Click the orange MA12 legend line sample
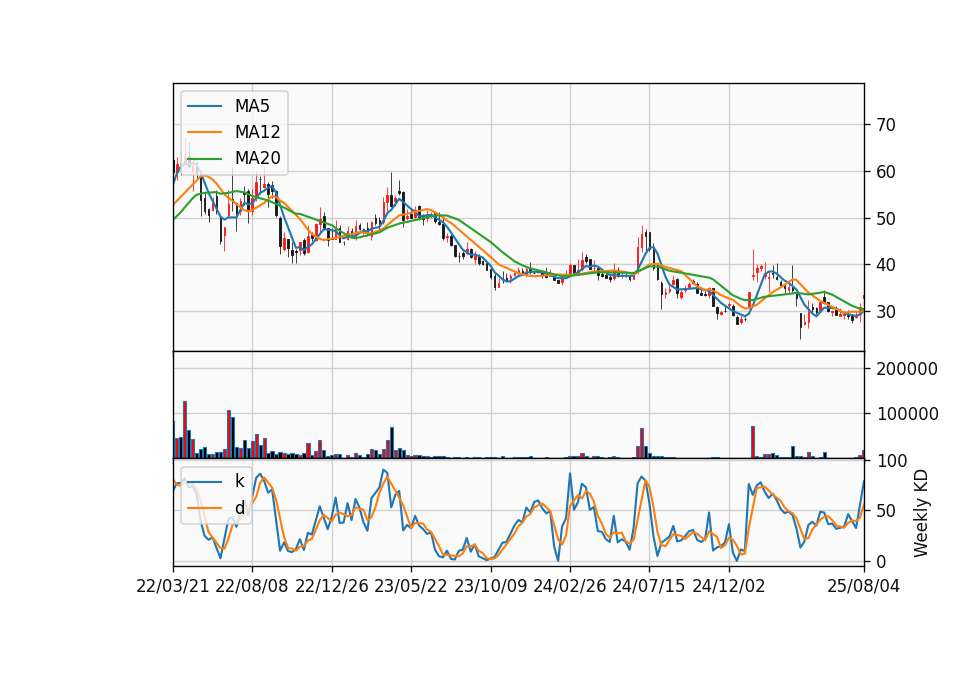 pos(204,132)
